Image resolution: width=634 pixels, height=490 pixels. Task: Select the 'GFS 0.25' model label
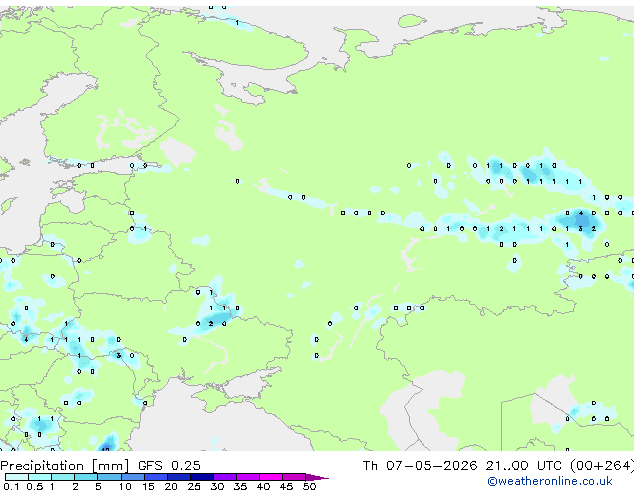pyautogui.click(x=169, y=466)
